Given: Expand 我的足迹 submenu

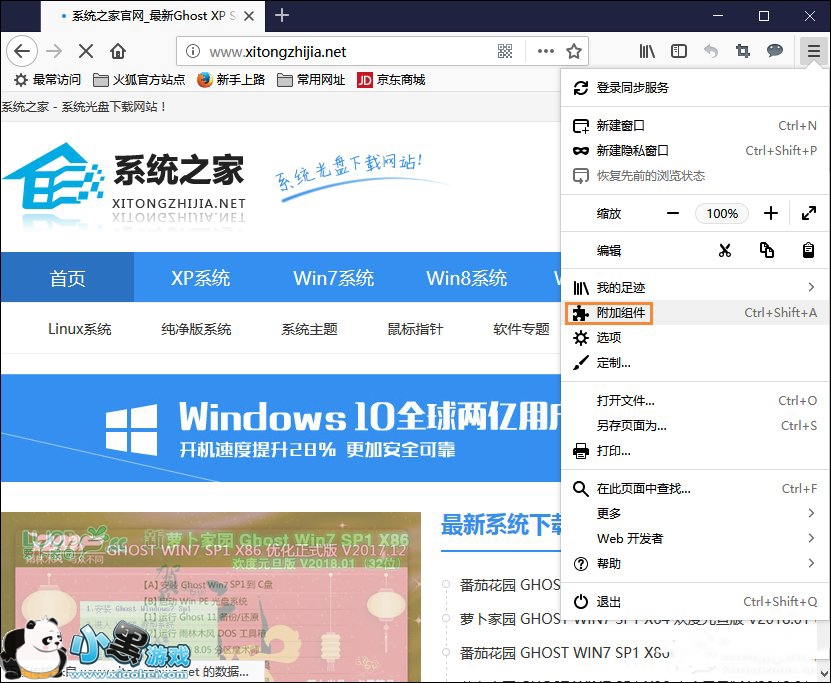Looking at the screenshot, I should coord(695,288).
